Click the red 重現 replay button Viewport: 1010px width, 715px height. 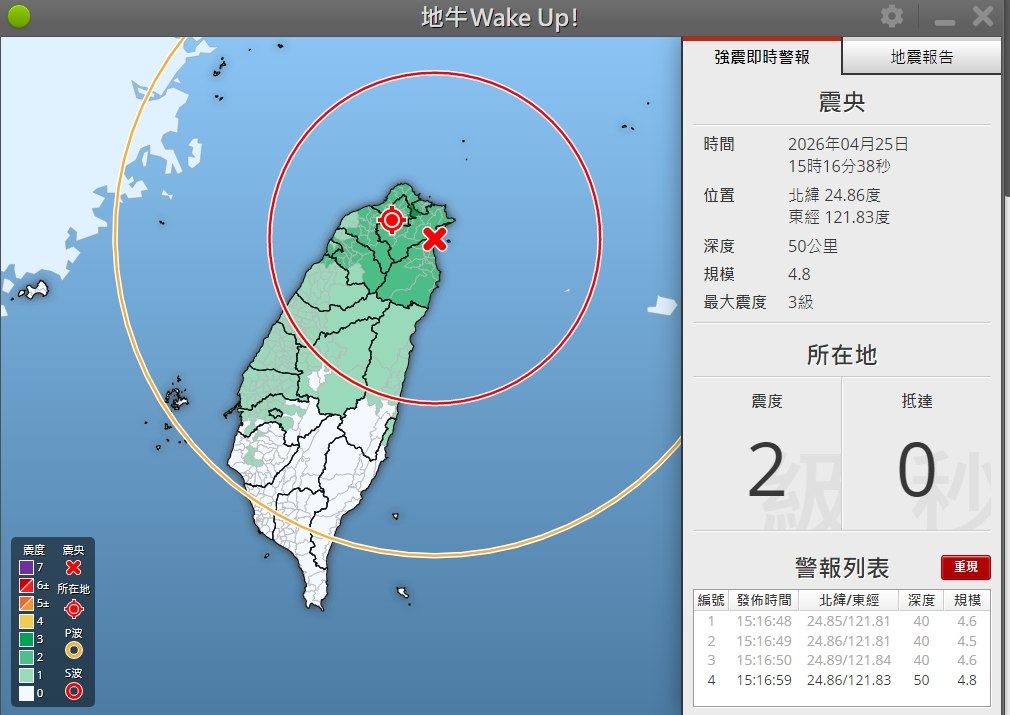coord(966,567)
